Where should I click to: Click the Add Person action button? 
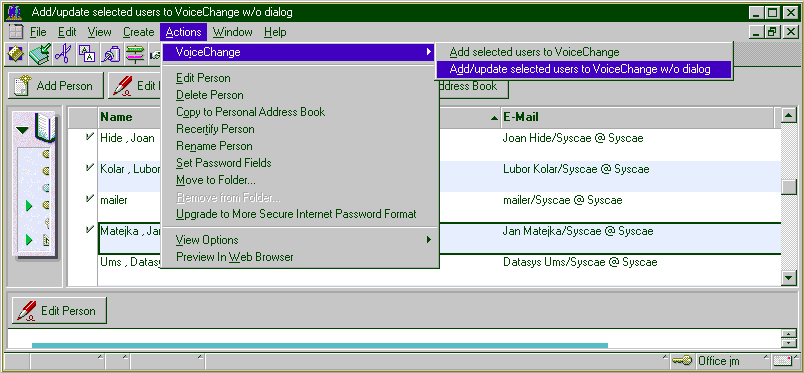pyautogui.click(x=55, y=86)
